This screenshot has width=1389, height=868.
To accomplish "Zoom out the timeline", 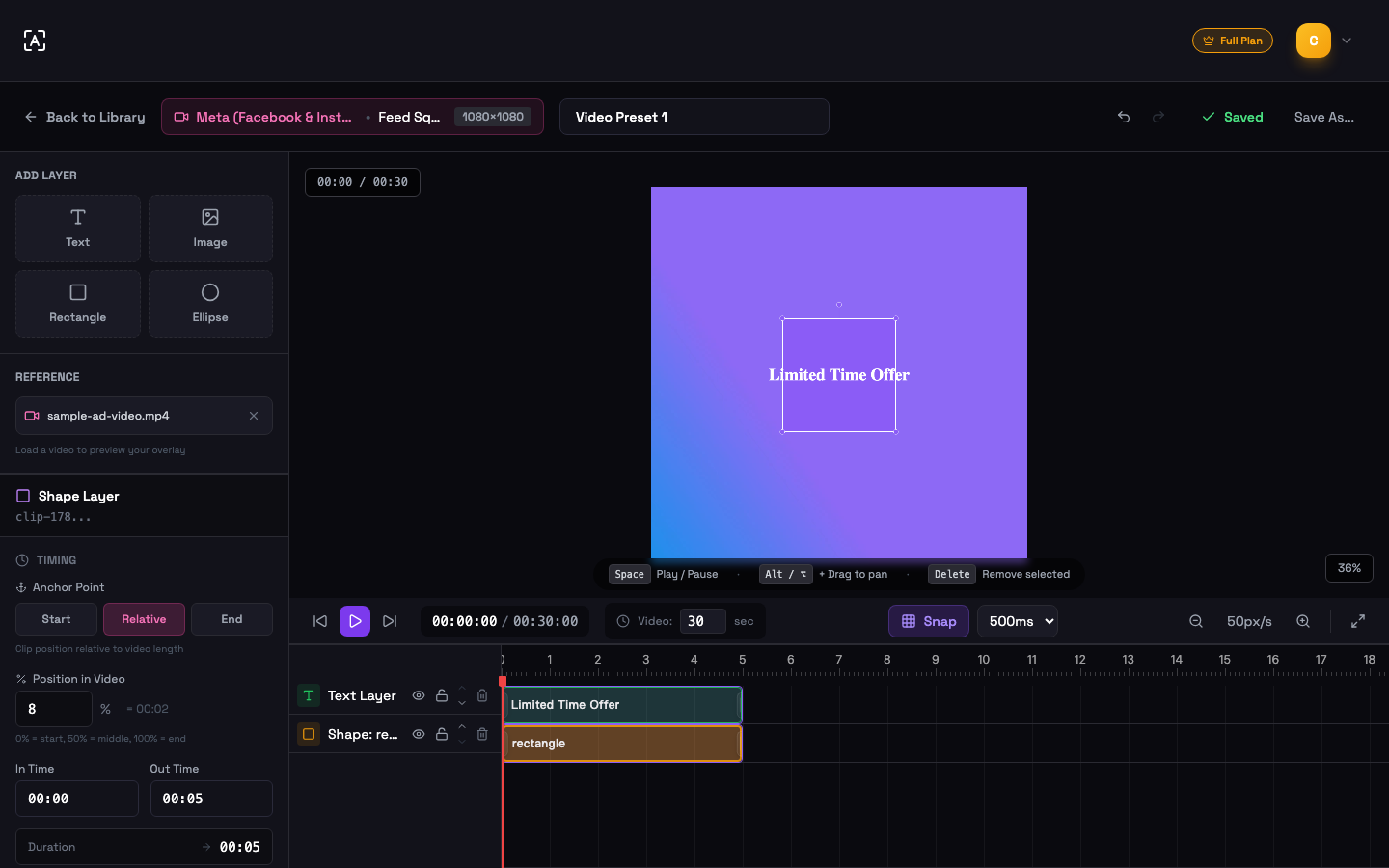I will tap(1196, 621).
